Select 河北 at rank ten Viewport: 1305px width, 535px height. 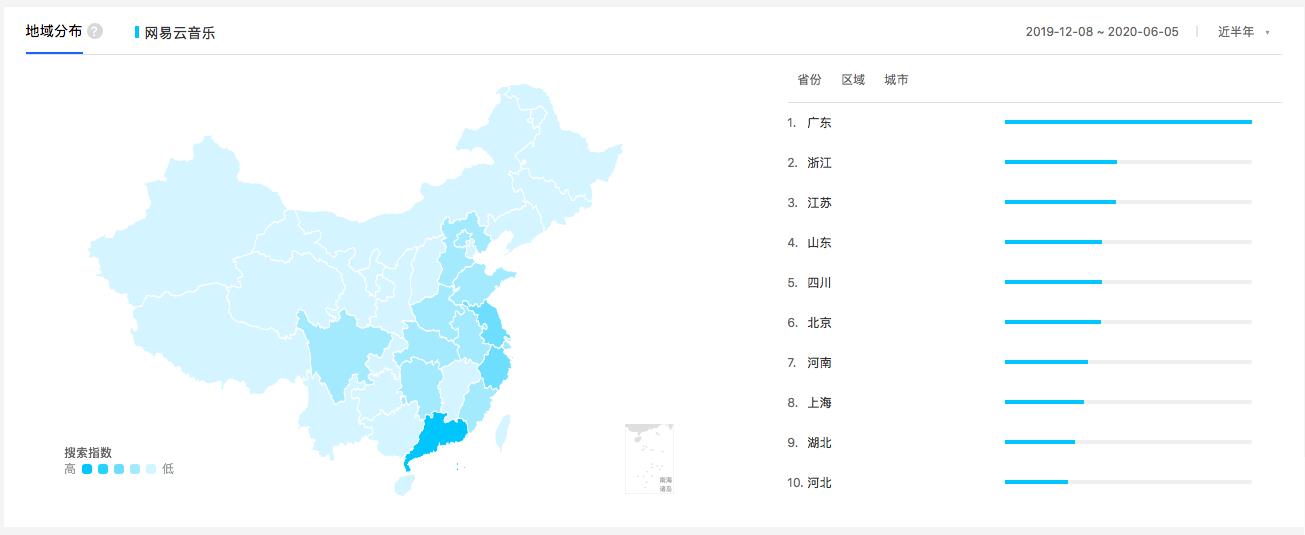819,482
